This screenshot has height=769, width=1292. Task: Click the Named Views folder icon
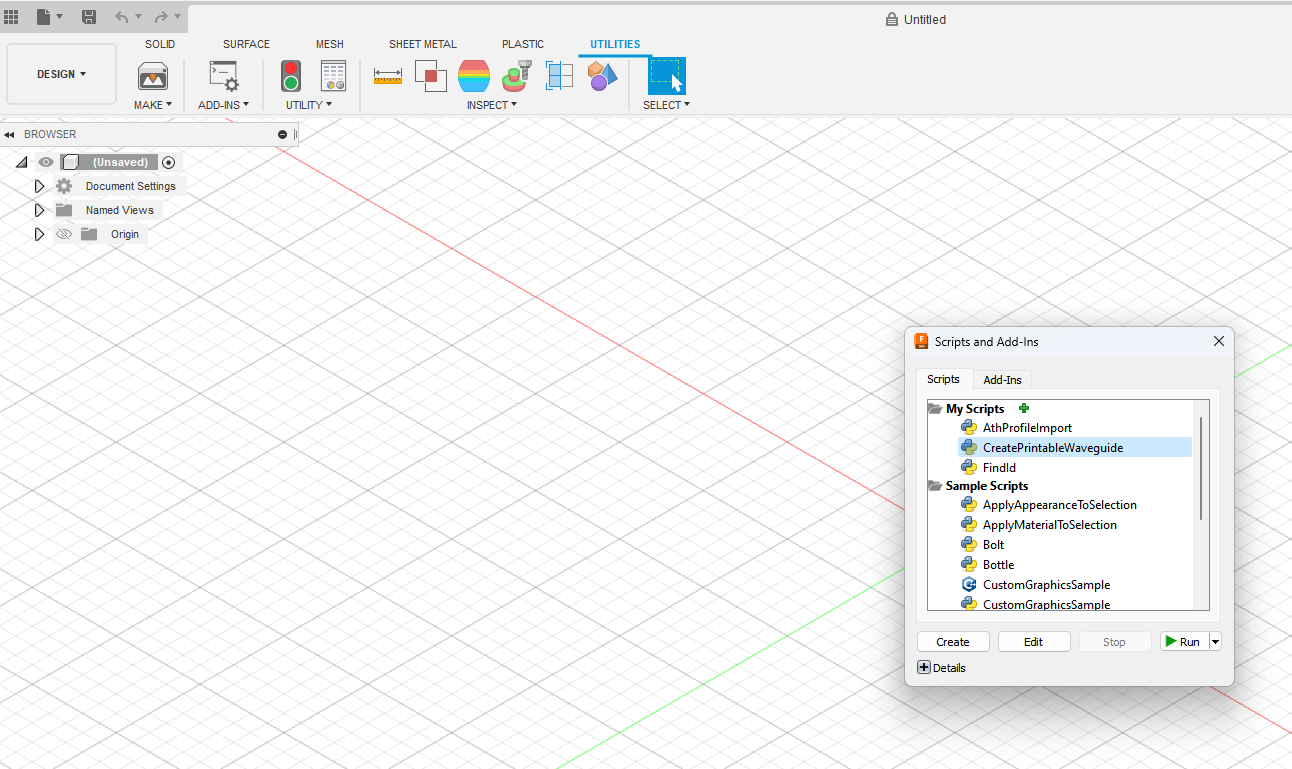[64, 210]
